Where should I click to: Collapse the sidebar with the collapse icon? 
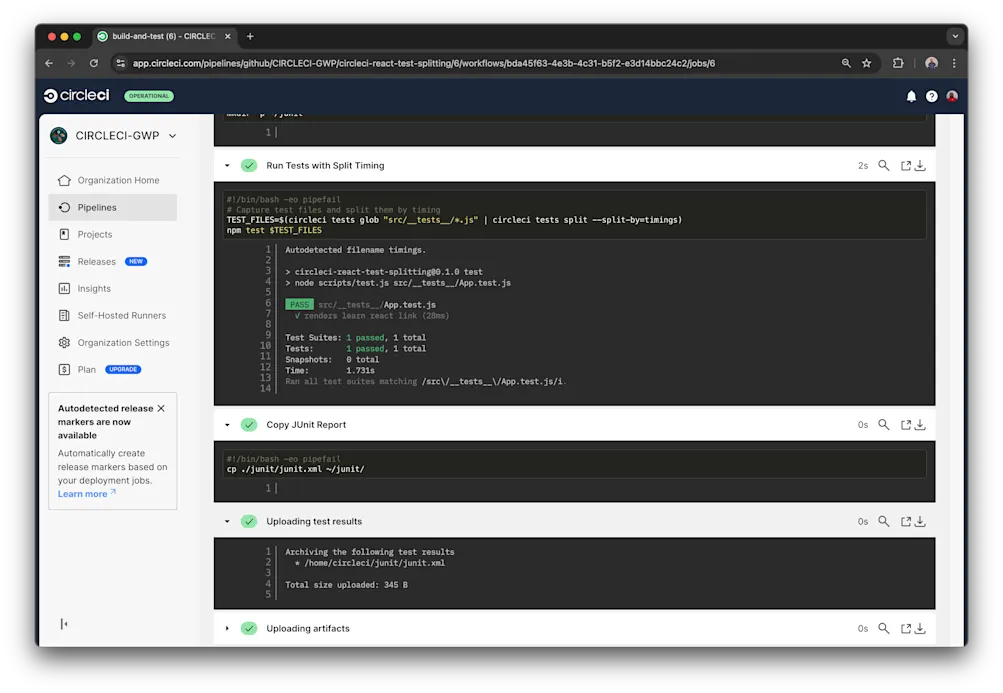(x=64, y=624)
